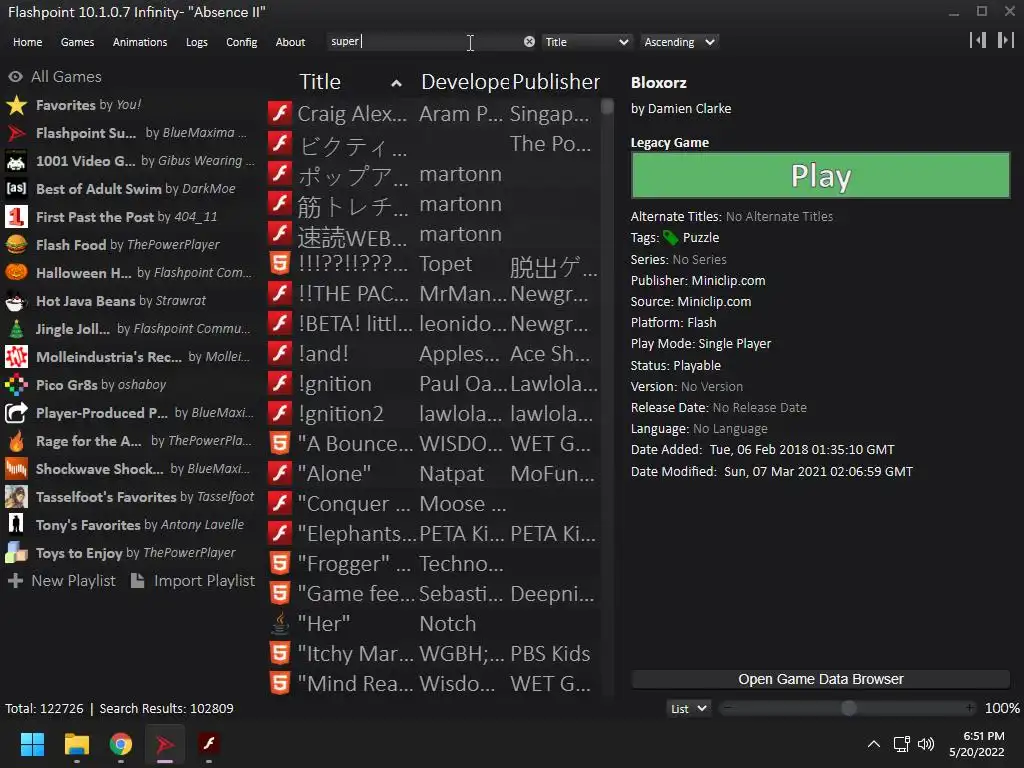Click the zoom slider minus end
This screenshot has width=1024, height=768.
(728, 709)
